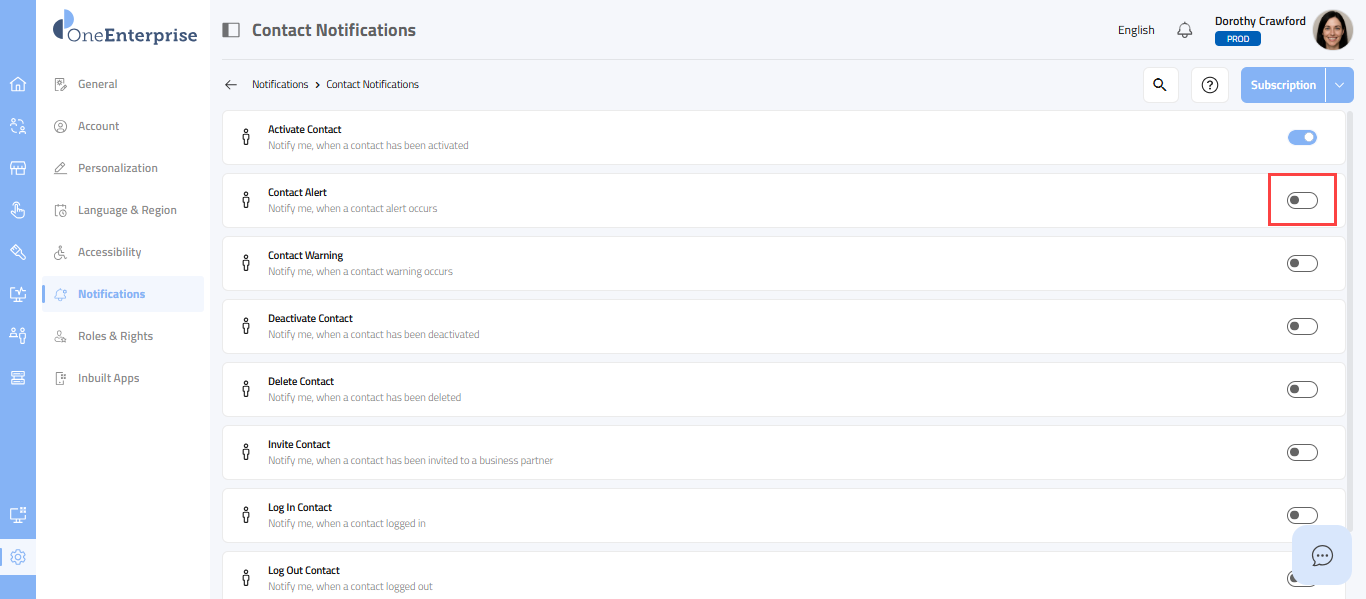1366x599 pixels.
Task: Click the settings gear in left rail
Action: [x=17, y=557]
